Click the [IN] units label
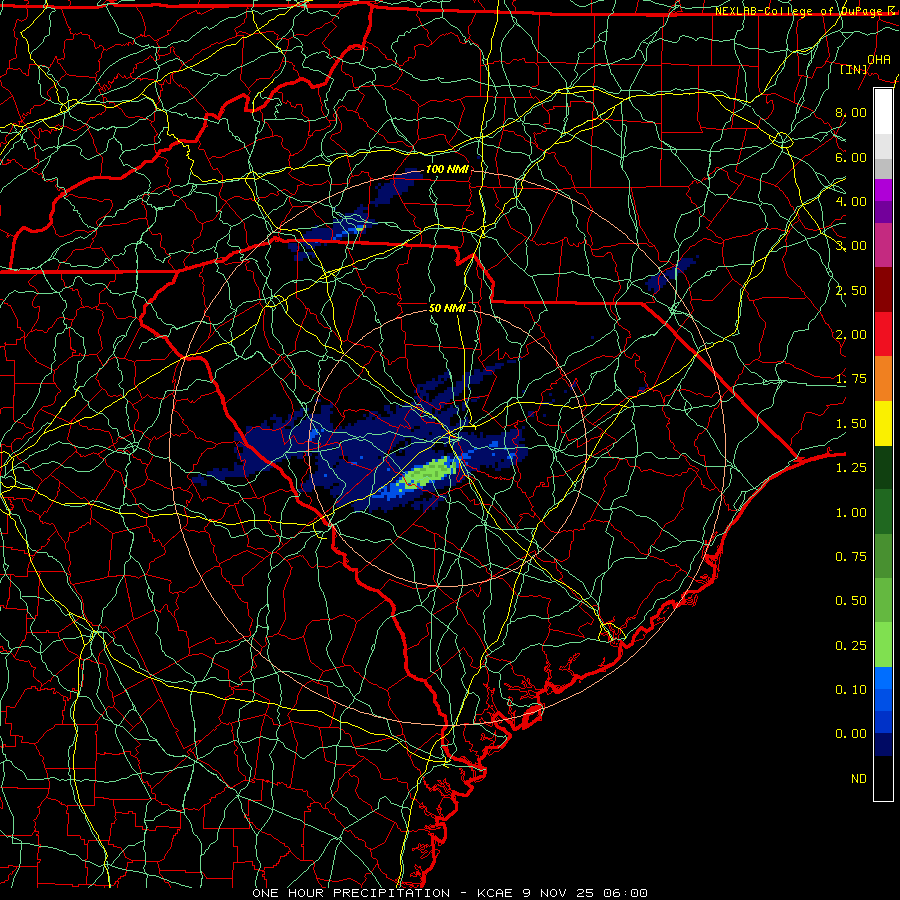This screenshot has height=900, width=900. pos(854,69)
